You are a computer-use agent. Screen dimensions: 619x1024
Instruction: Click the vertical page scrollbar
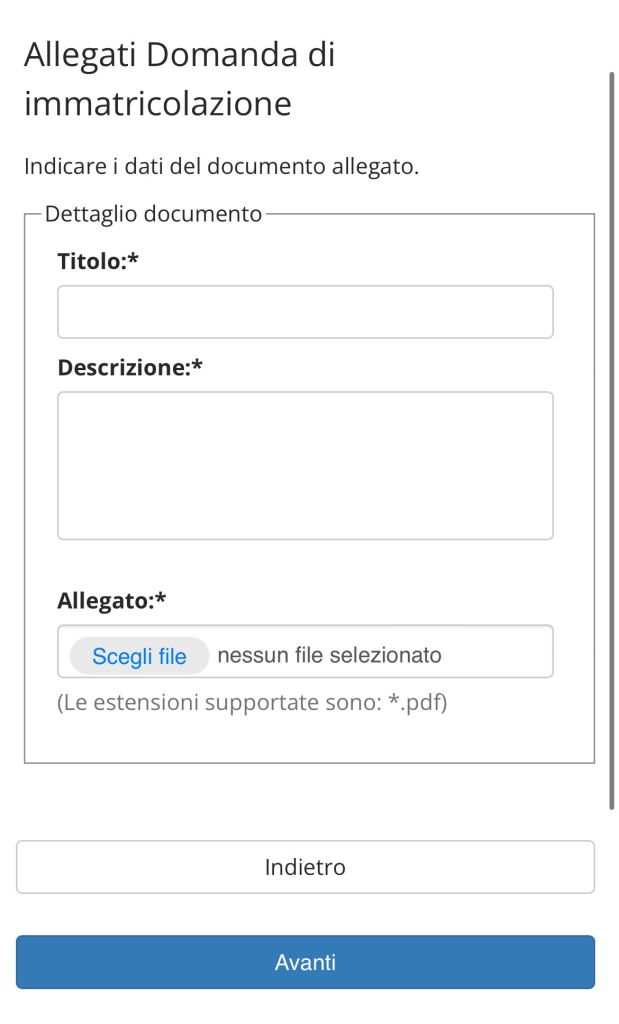(612, 440)
